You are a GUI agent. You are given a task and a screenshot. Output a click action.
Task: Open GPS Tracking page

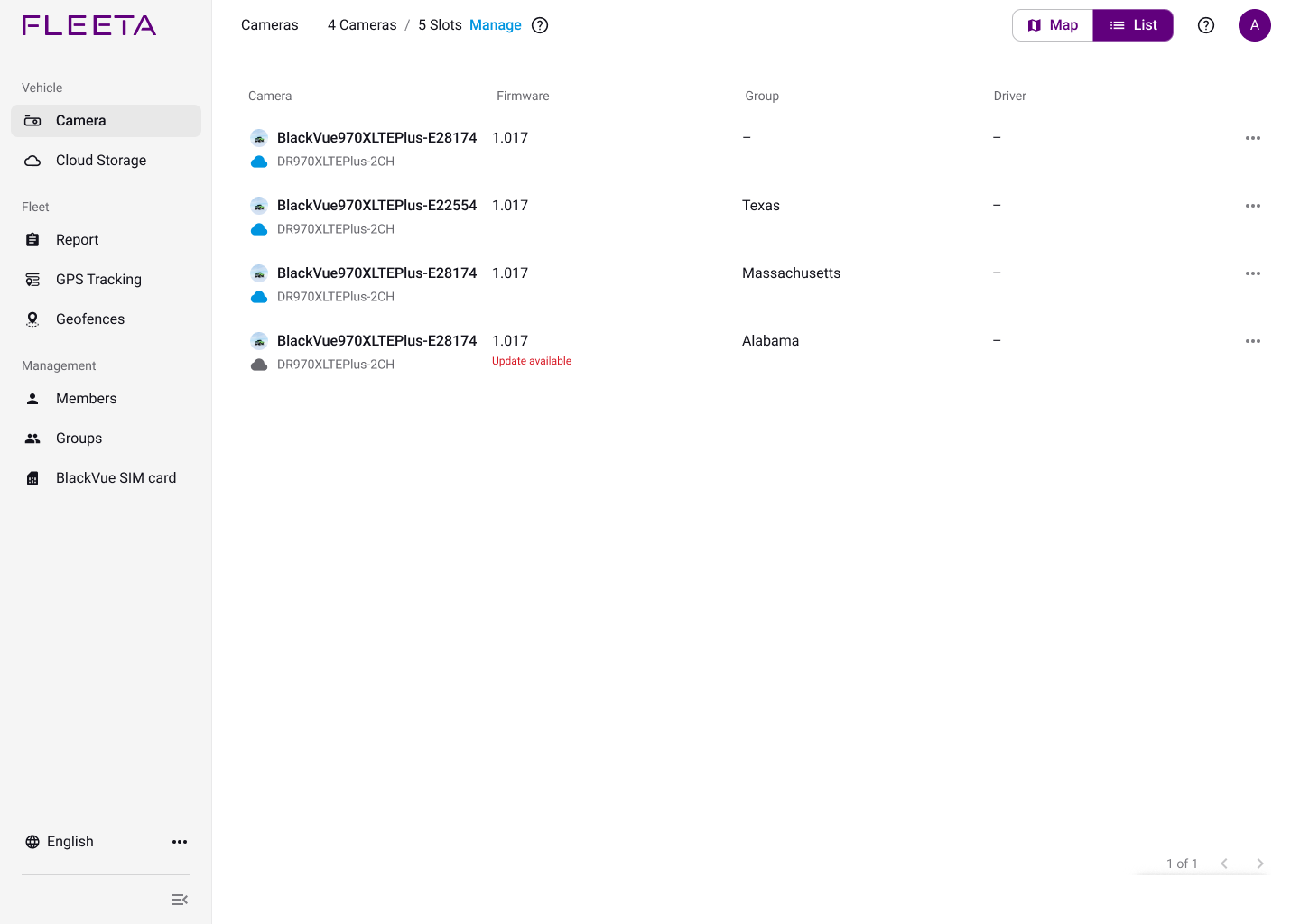(x=106, y=280)
